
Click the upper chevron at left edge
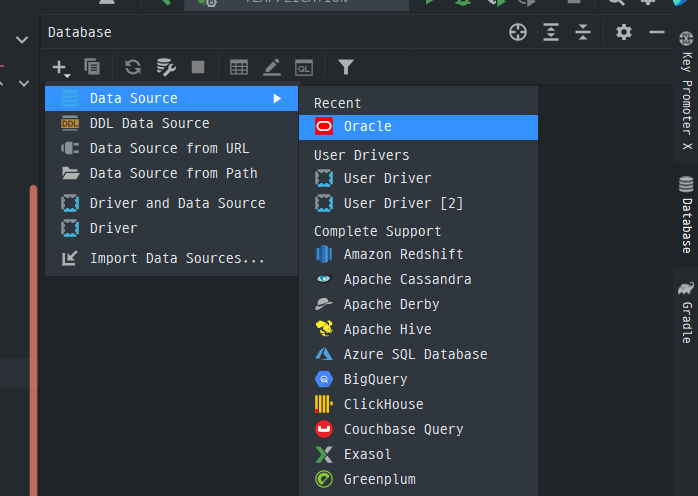[22, 40]
